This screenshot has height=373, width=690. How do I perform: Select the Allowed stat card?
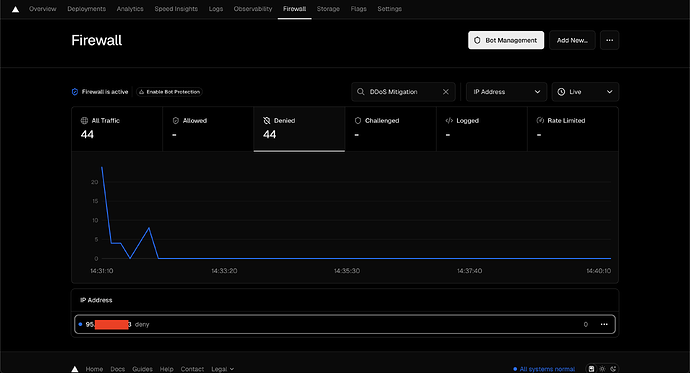tap(208, 129)
